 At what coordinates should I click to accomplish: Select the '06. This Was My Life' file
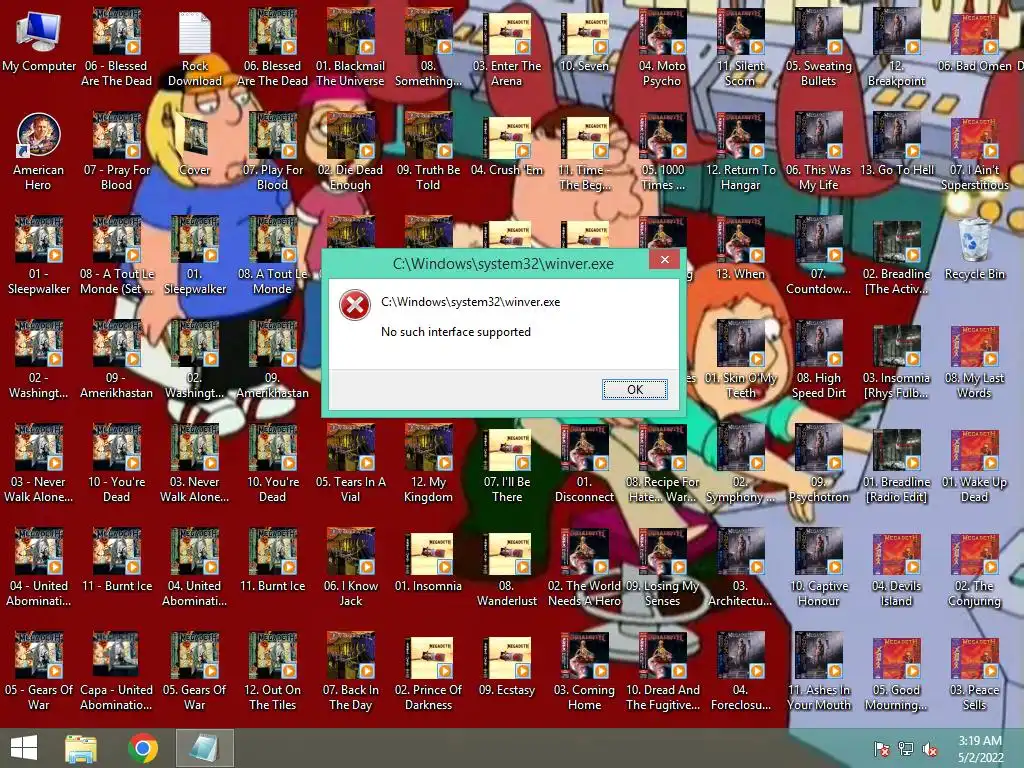click(818, 152)
